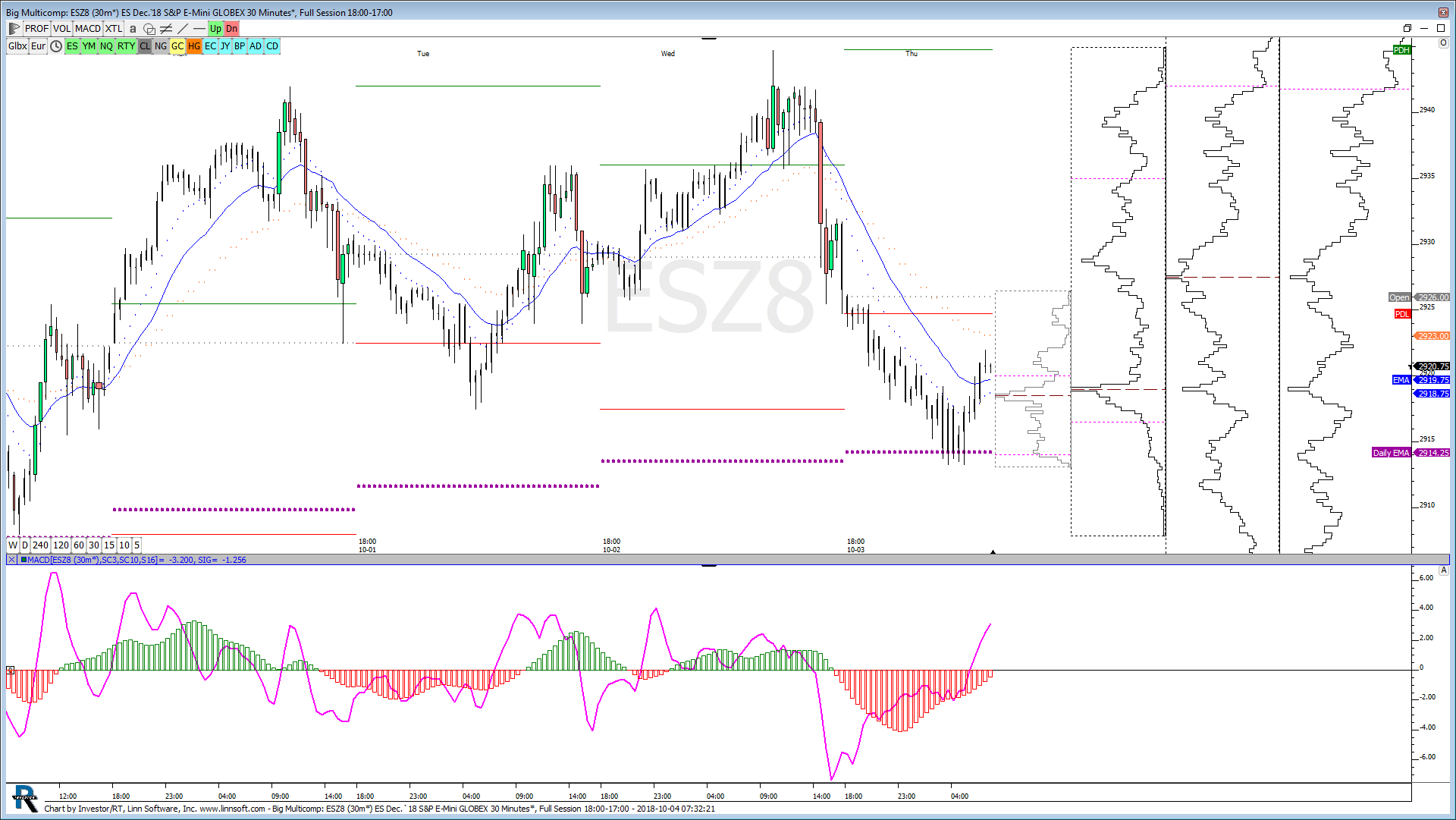
Task: Restore down the inner chart window
Action: click(x=1407, y=29)
